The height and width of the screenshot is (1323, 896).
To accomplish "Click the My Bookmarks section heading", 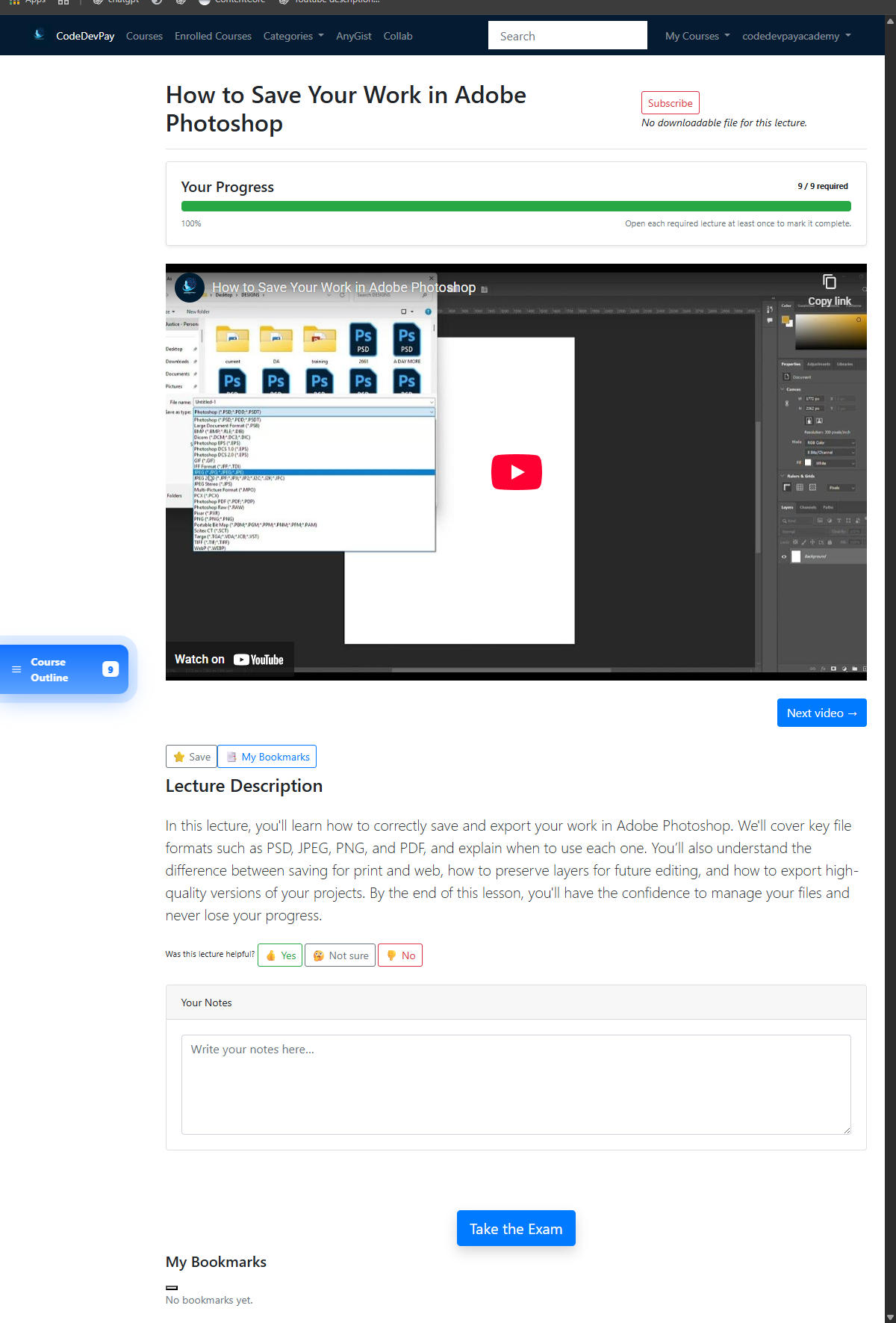I will coord(216,1262).
